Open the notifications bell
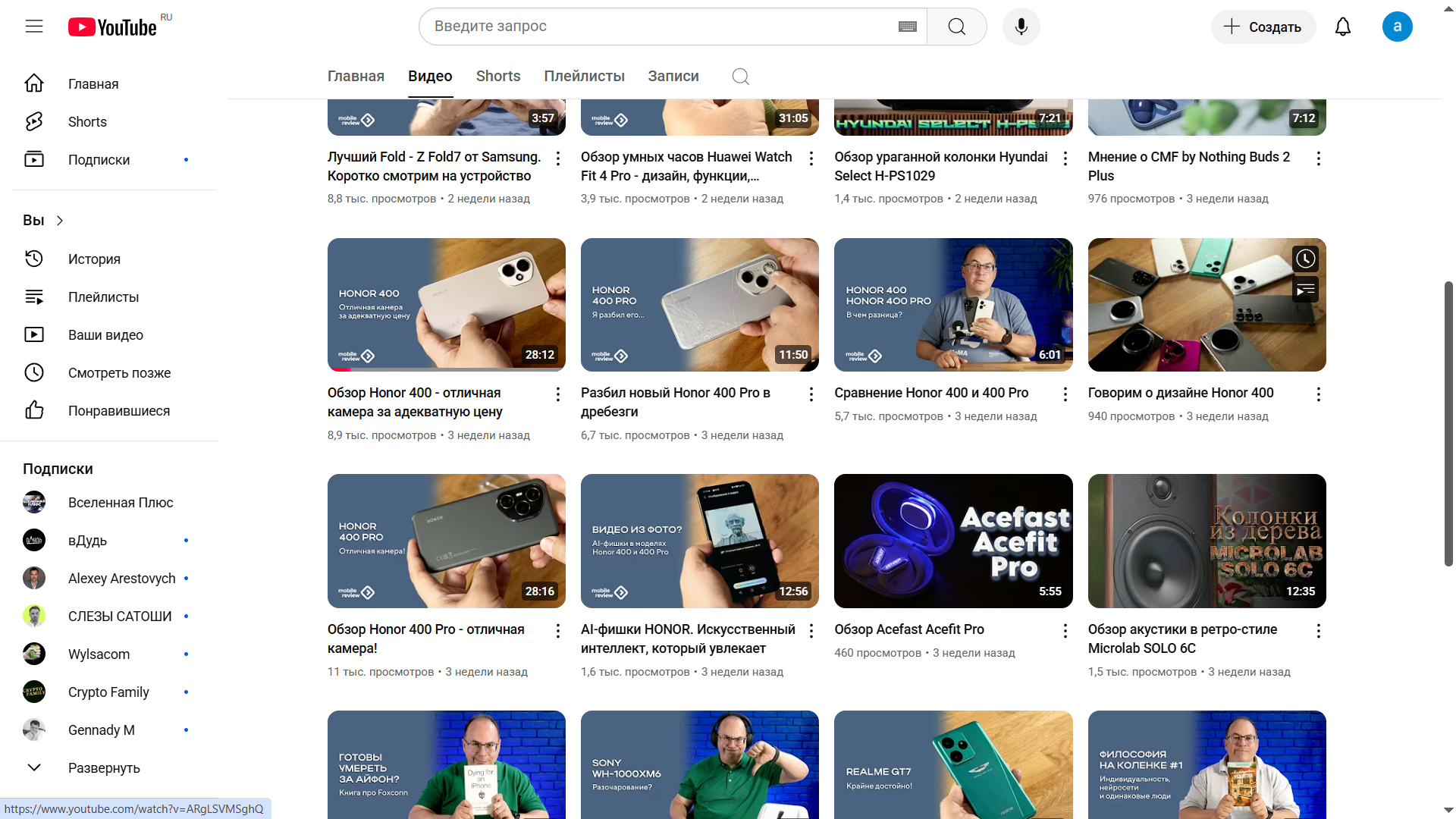The image size is (1456, 819). [1343, 27]
